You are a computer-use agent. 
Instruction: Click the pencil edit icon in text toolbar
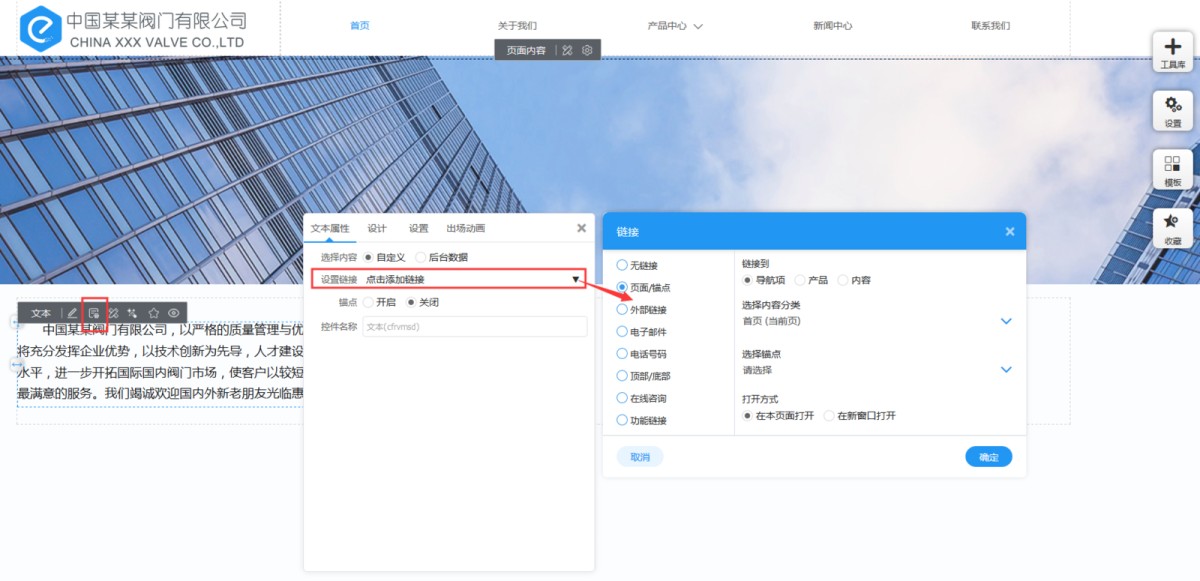72,313
